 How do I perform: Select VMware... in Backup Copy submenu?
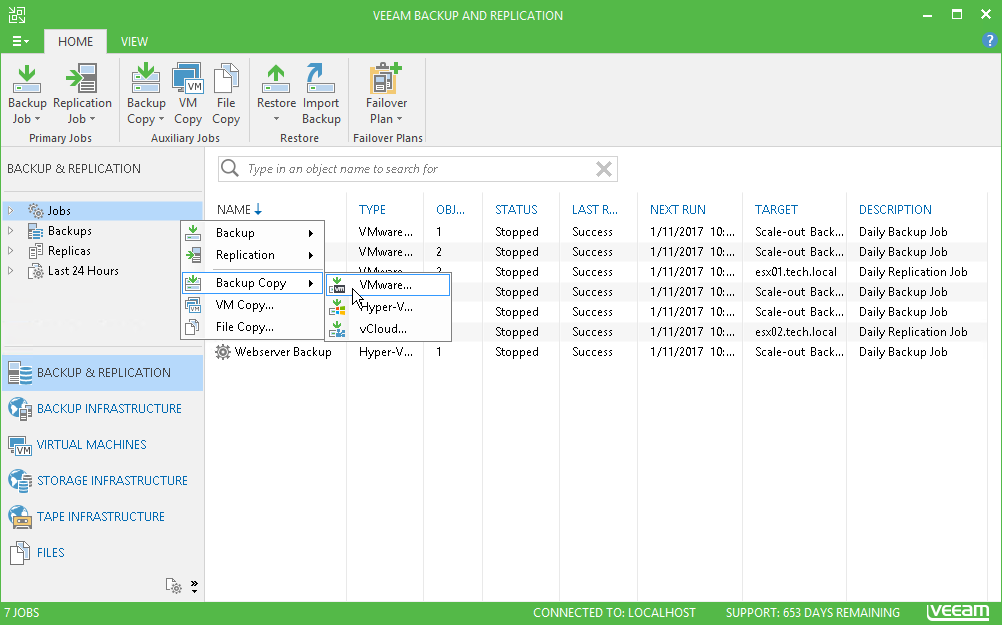click(x=388, y=285)
